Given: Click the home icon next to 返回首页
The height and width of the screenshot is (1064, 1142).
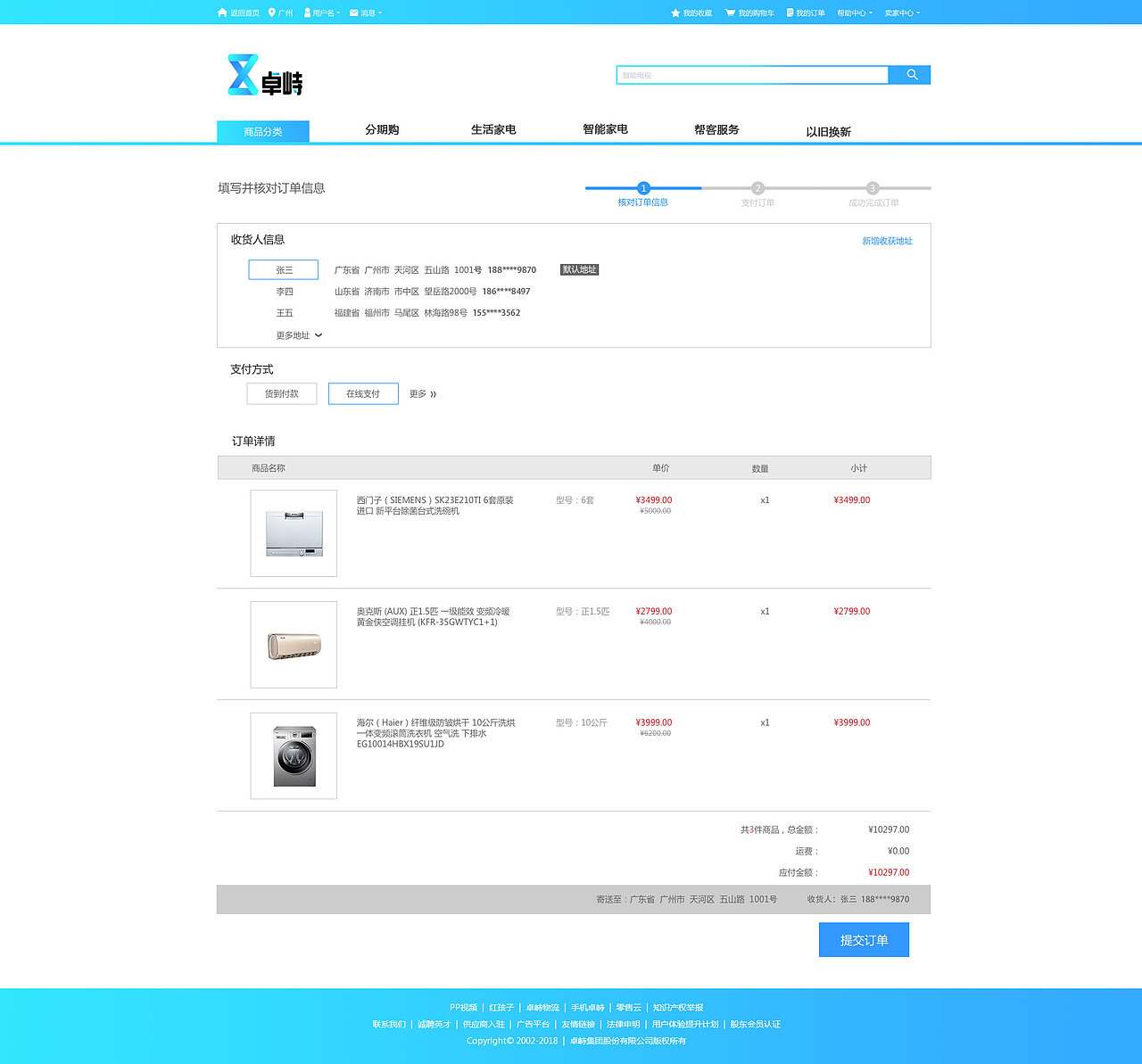Looking at the screenshot, I should pyautogui.click(x=222, y=12).
